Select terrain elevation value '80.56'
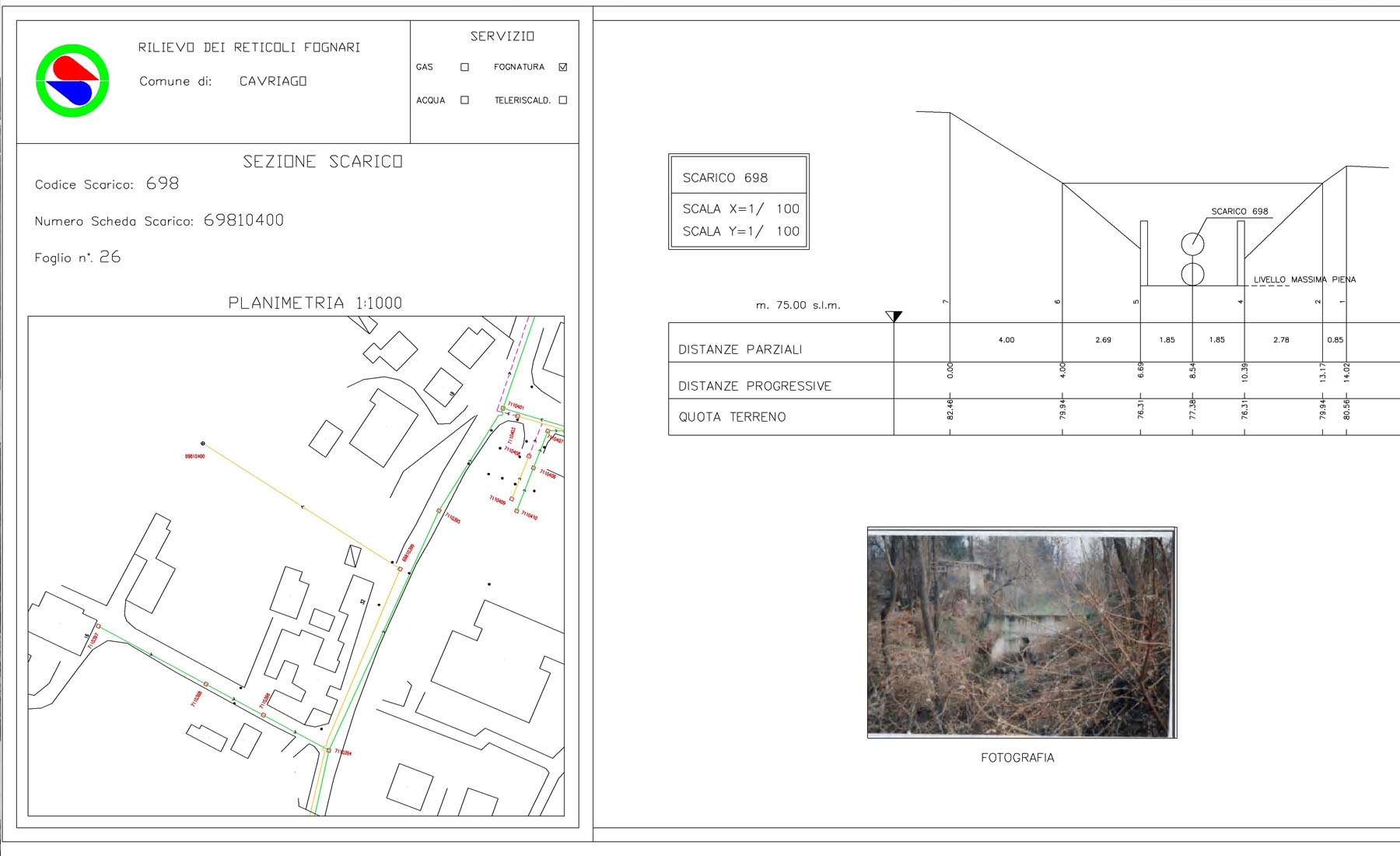This screenshot has height=856, width=1400. (x=1346, y=410)
